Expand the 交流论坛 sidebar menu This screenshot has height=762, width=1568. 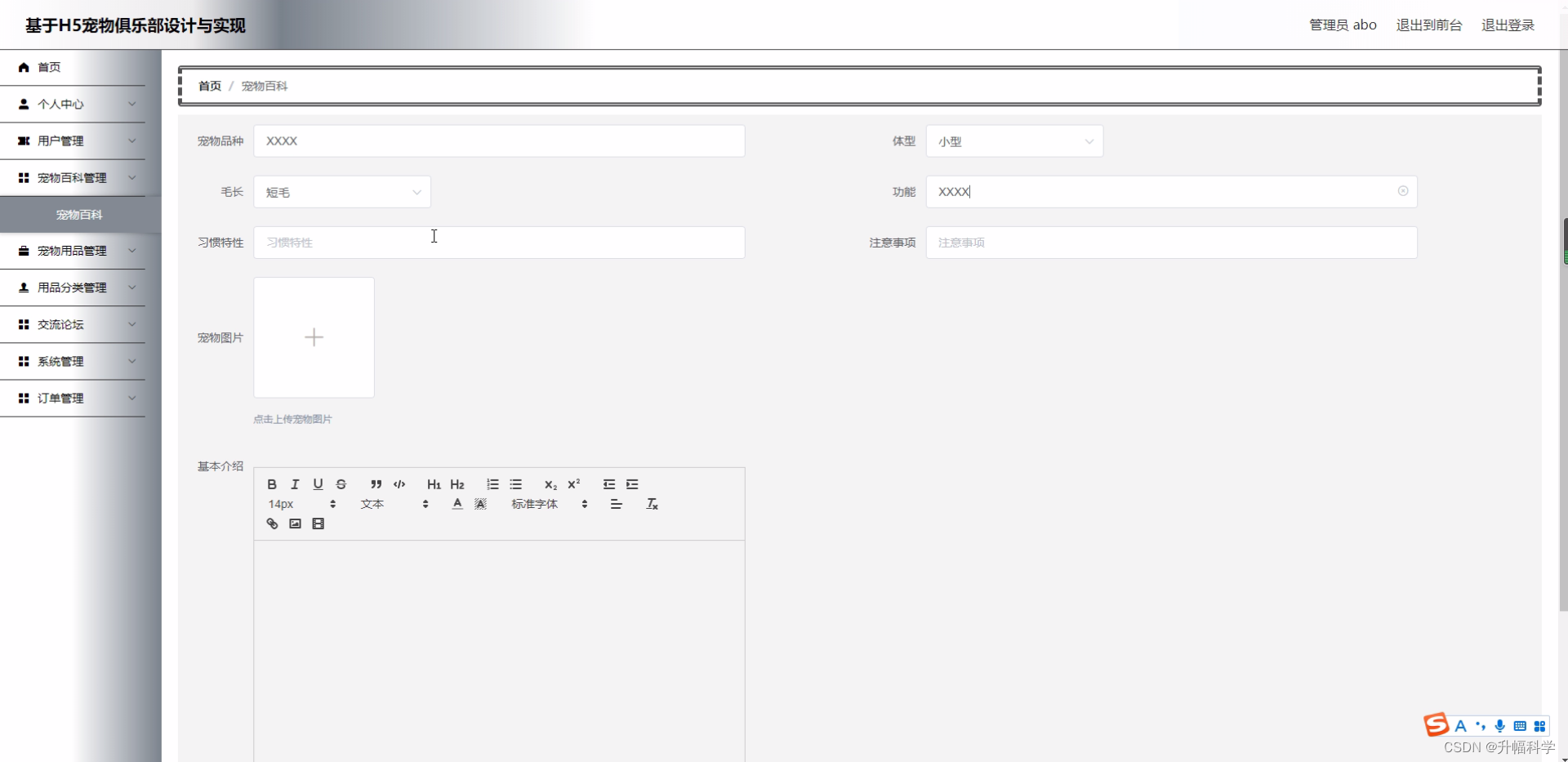pyautogui.click(x=72, y=324)
